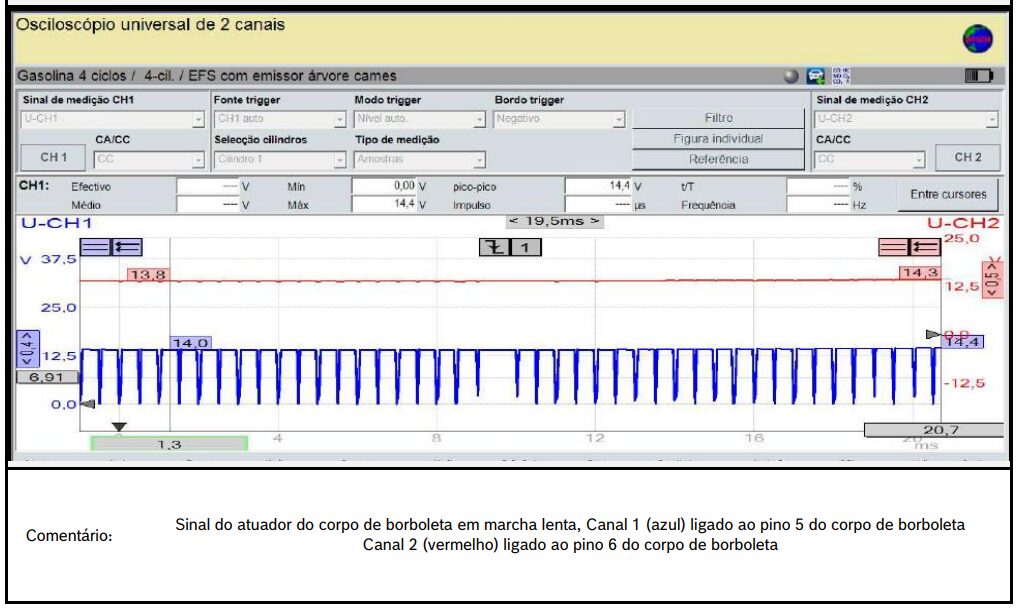Viewport: 1021px width, 613px height.
Task: Click the print/communication status icon
Action: (816, 76)
